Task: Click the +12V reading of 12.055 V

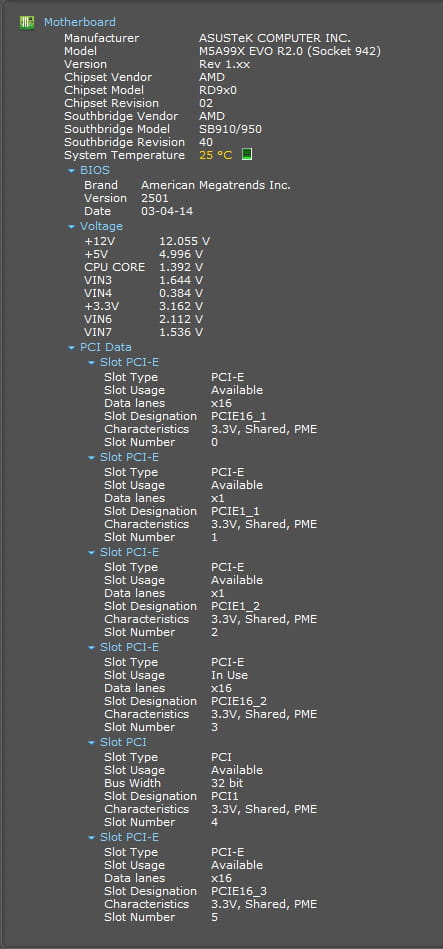Action: click(185, 241)
